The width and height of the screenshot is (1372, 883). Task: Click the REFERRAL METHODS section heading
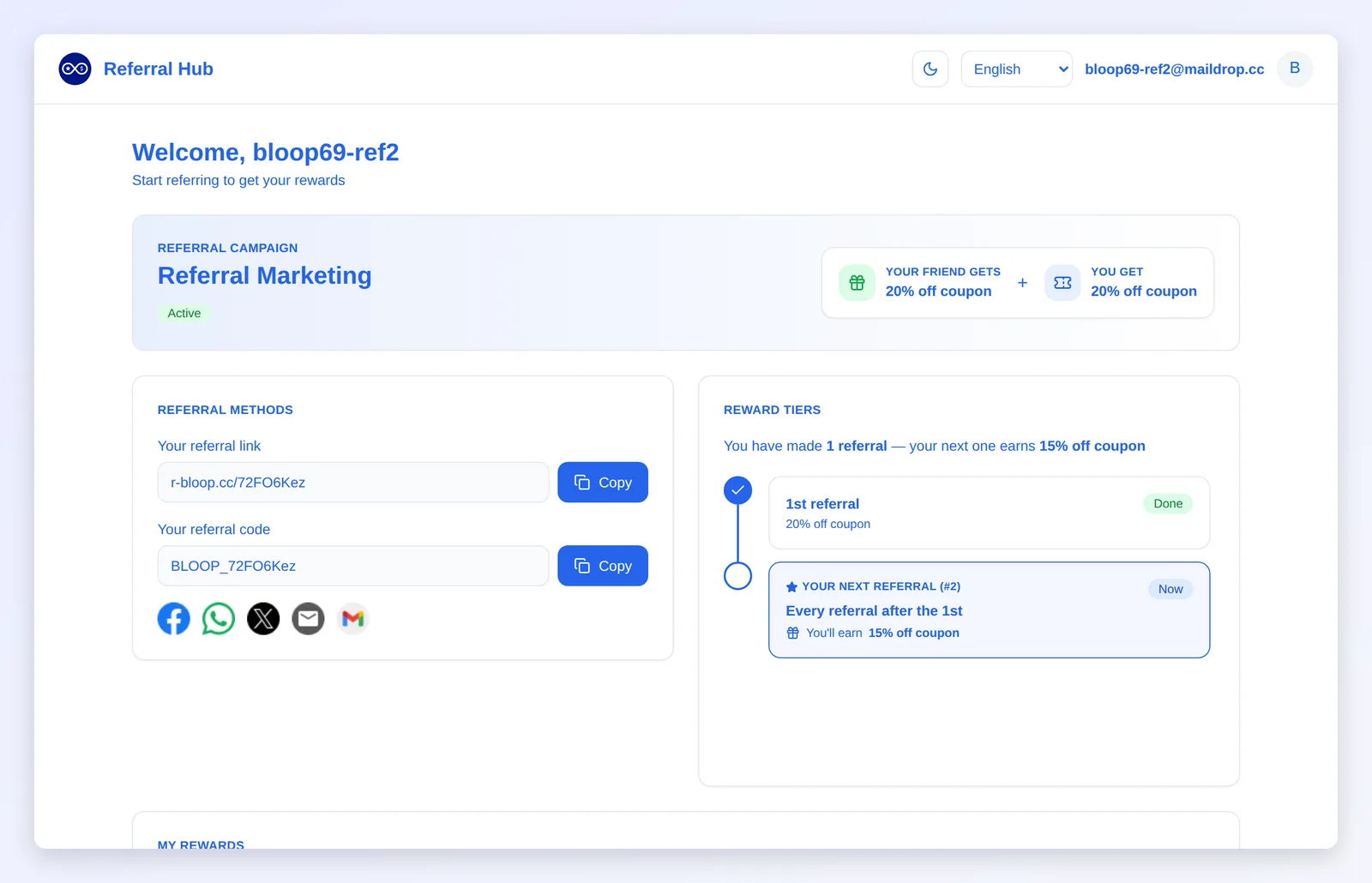point(226,410)
